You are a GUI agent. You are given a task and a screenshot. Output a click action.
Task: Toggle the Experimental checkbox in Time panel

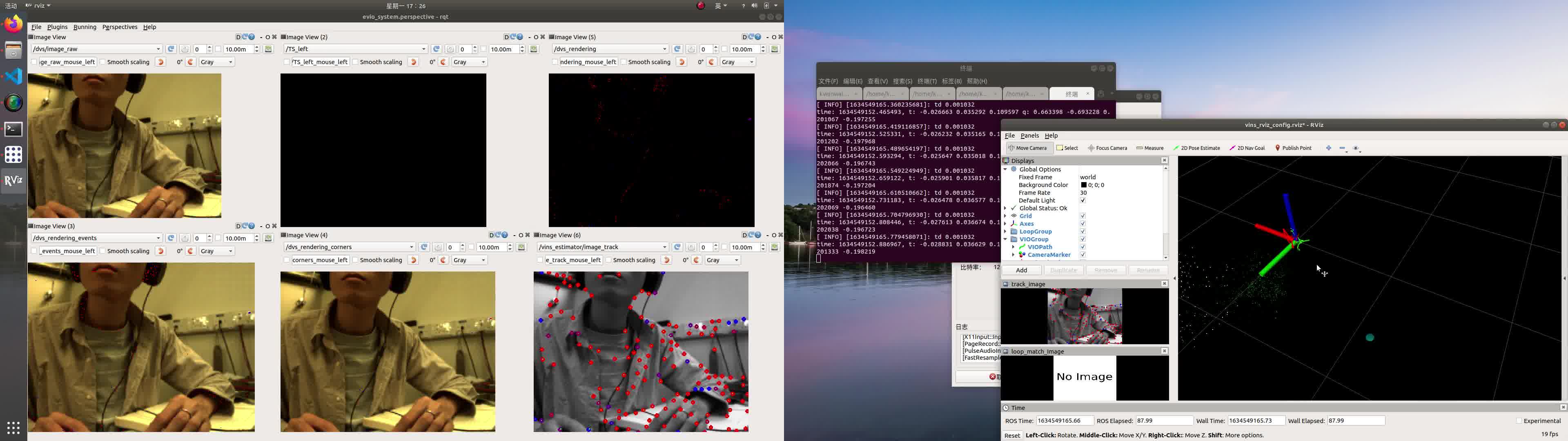click(1519, 421)
